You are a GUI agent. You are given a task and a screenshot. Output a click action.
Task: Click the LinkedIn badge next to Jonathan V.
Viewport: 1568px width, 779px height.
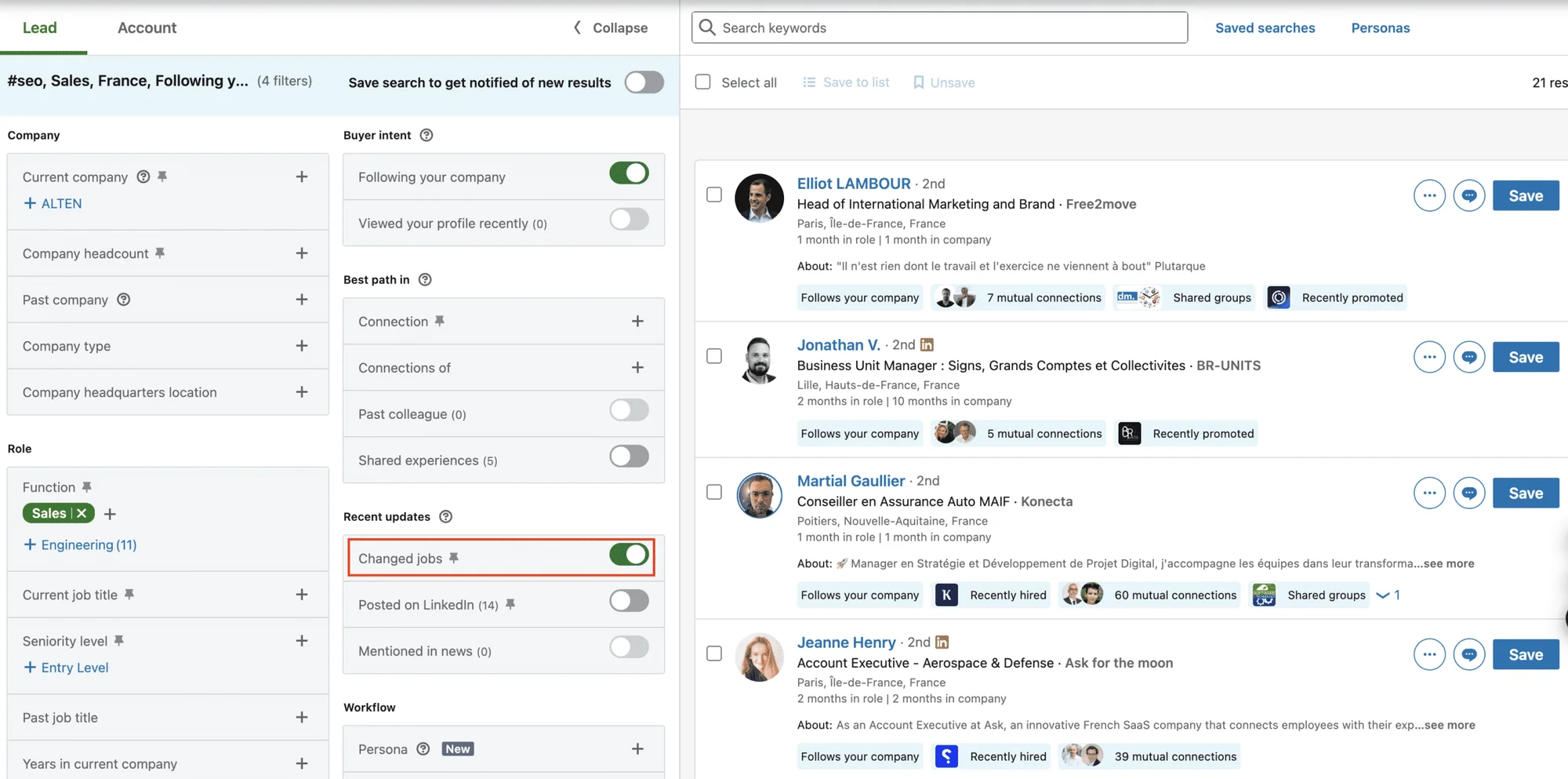click(927, 344)
